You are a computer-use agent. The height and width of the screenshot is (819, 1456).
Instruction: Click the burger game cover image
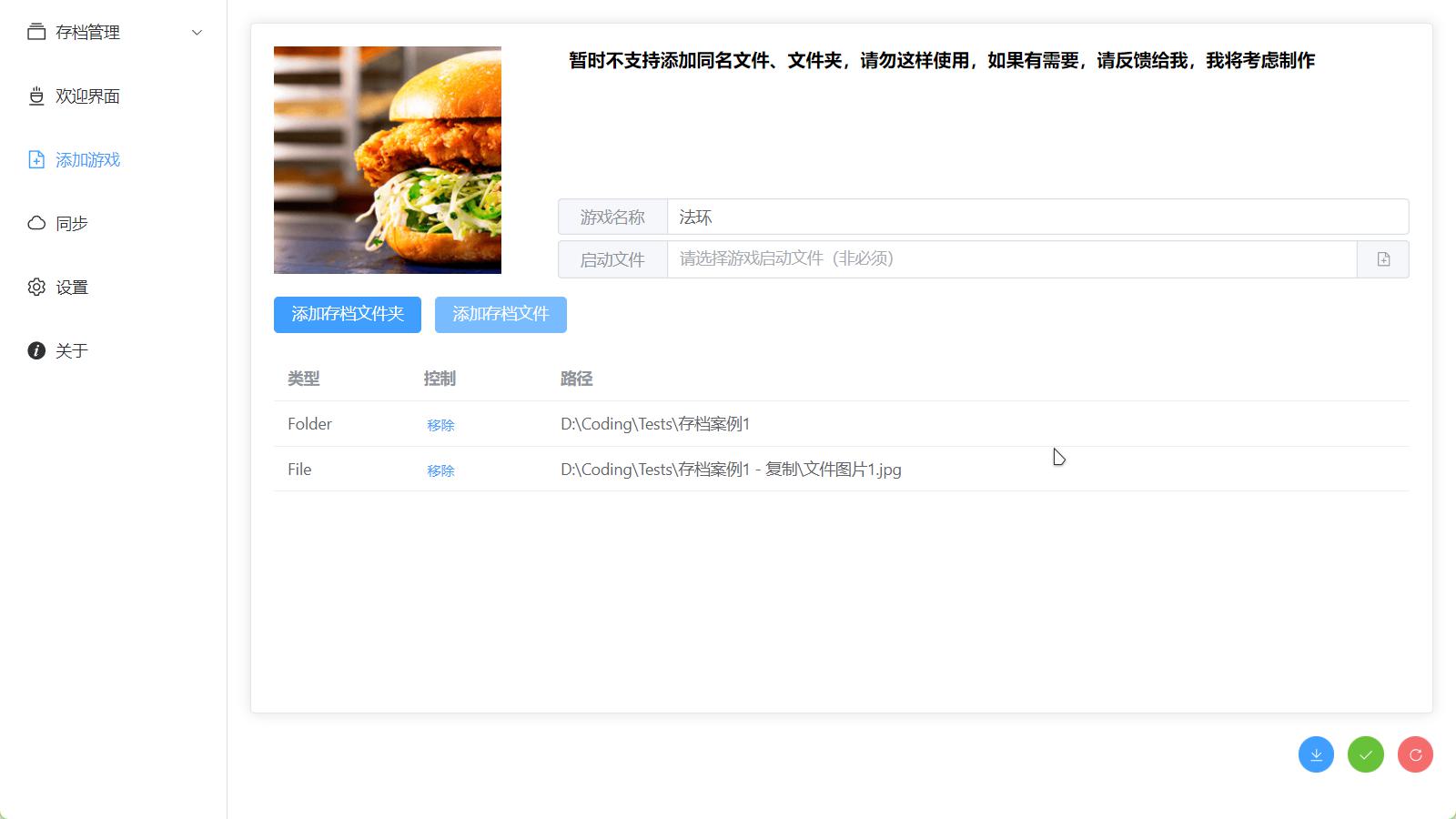coord(388,160)
